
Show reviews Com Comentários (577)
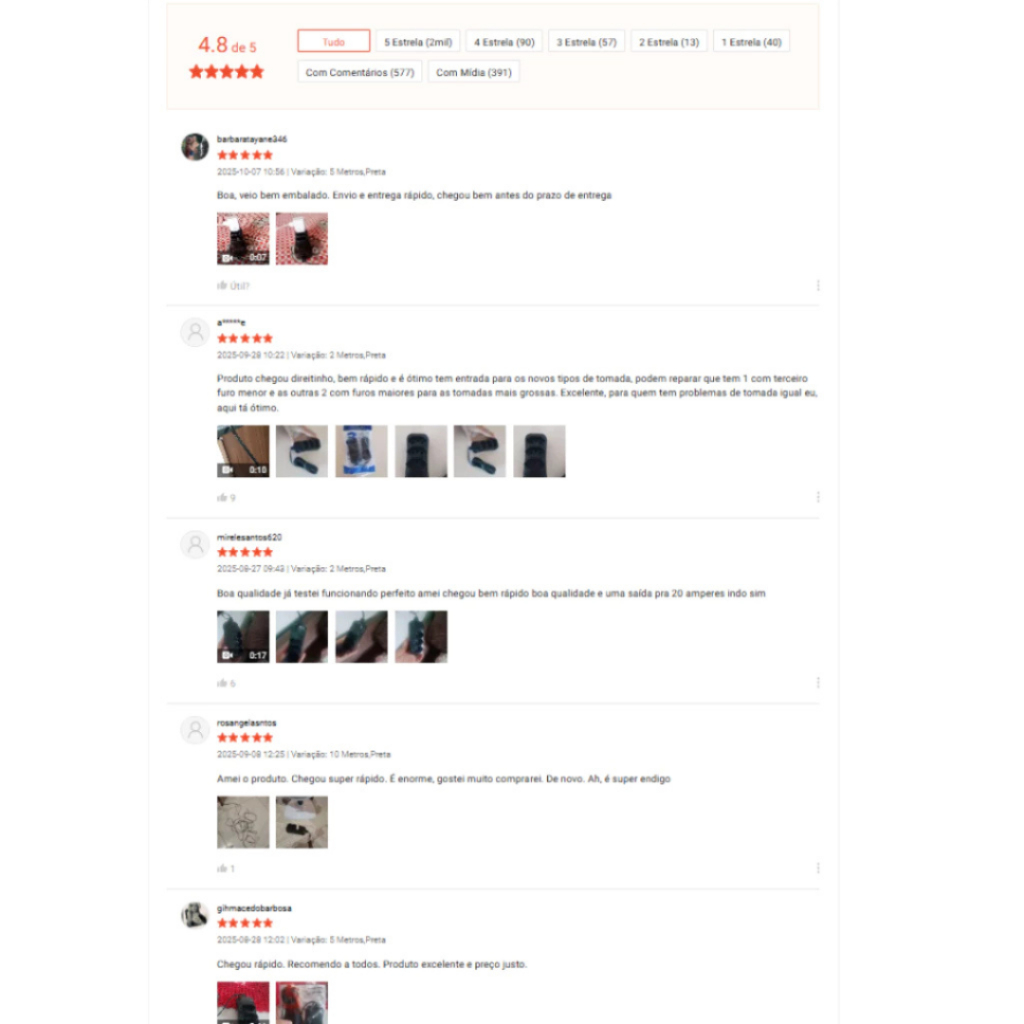coord(360,72)
